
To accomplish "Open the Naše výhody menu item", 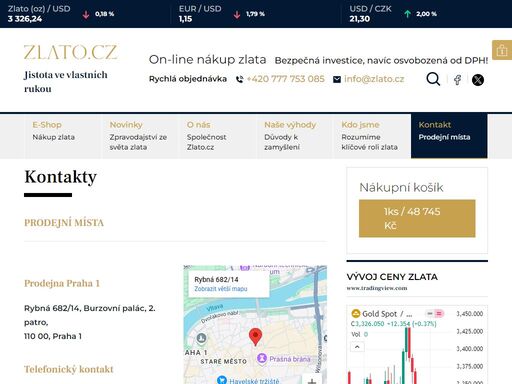I will coord(294,135).
